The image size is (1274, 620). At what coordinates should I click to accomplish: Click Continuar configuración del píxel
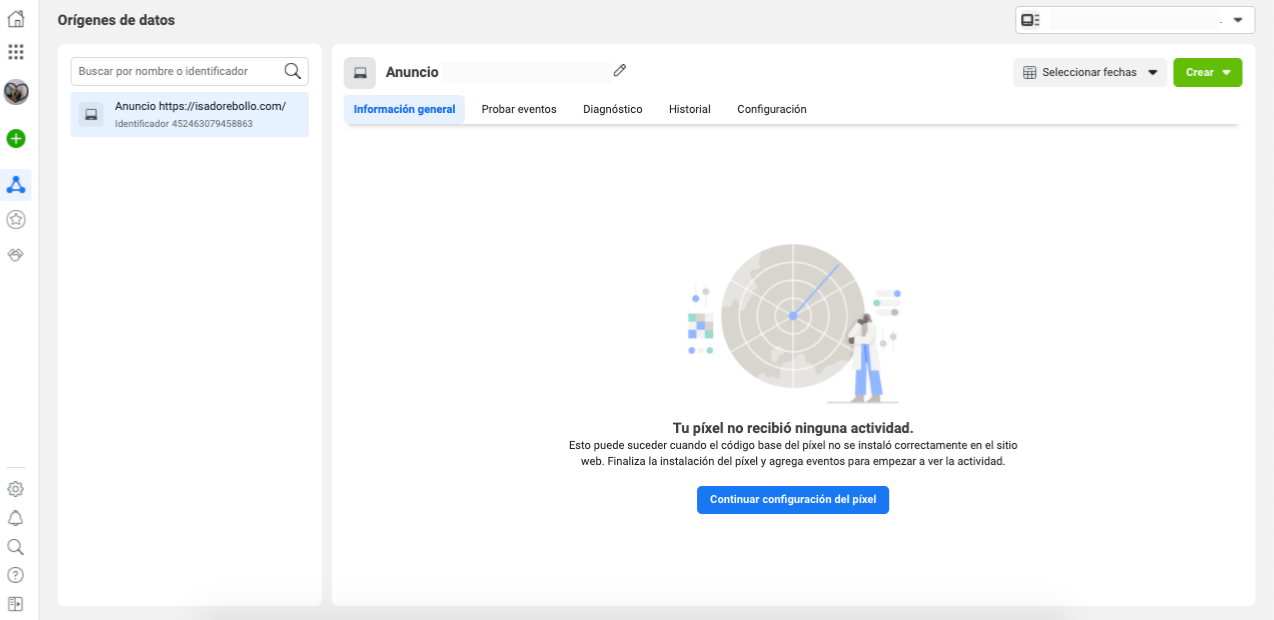792,500
